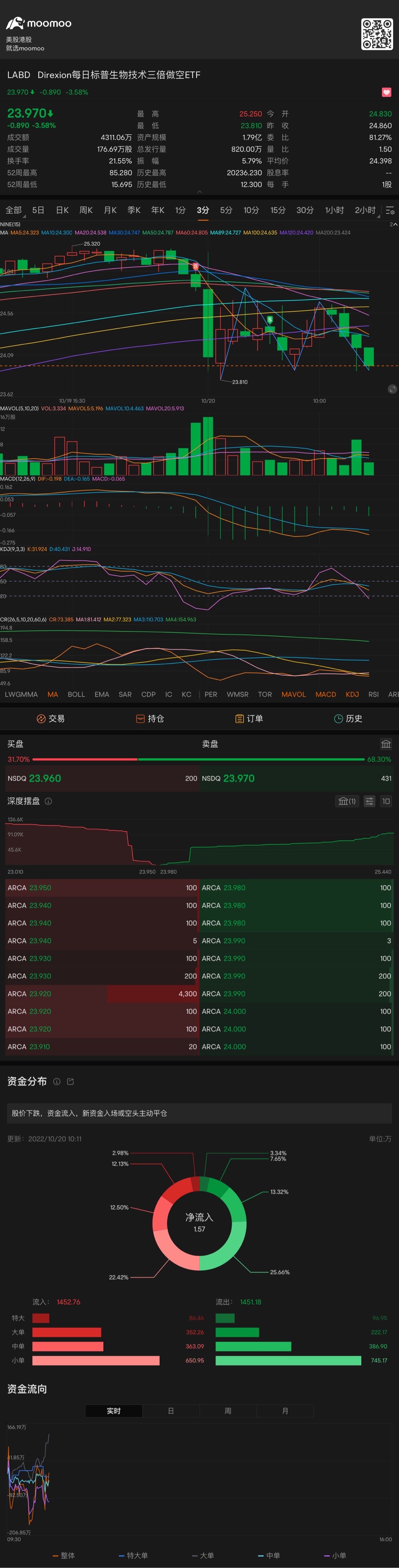This screenshot has height=1568, width=399.
Task: Open the QR code image
Action: pyautogui.click(x=377, y=34)
